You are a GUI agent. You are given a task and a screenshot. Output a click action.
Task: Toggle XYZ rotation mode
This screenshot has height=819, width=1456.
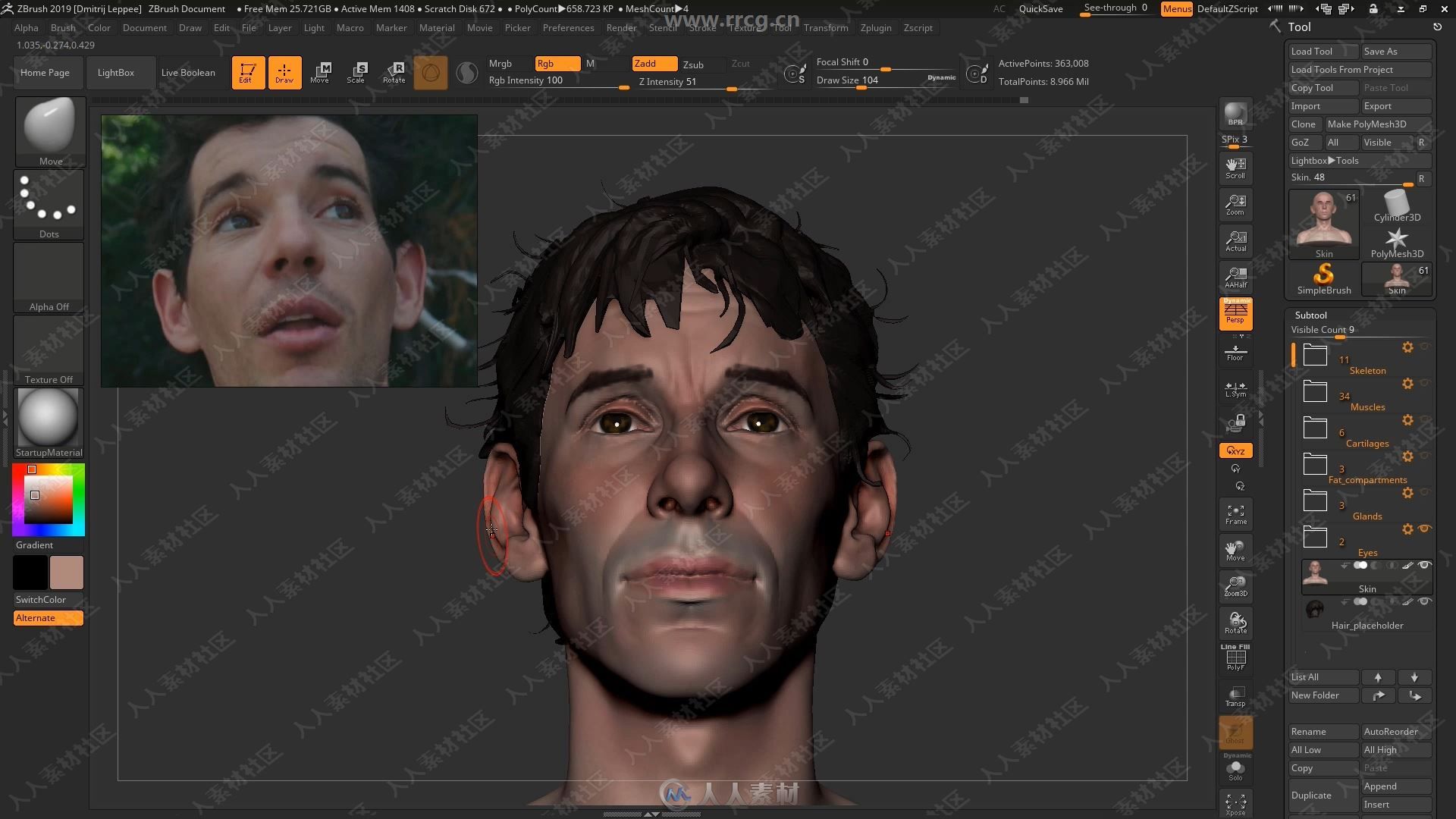coord(1235,450)
